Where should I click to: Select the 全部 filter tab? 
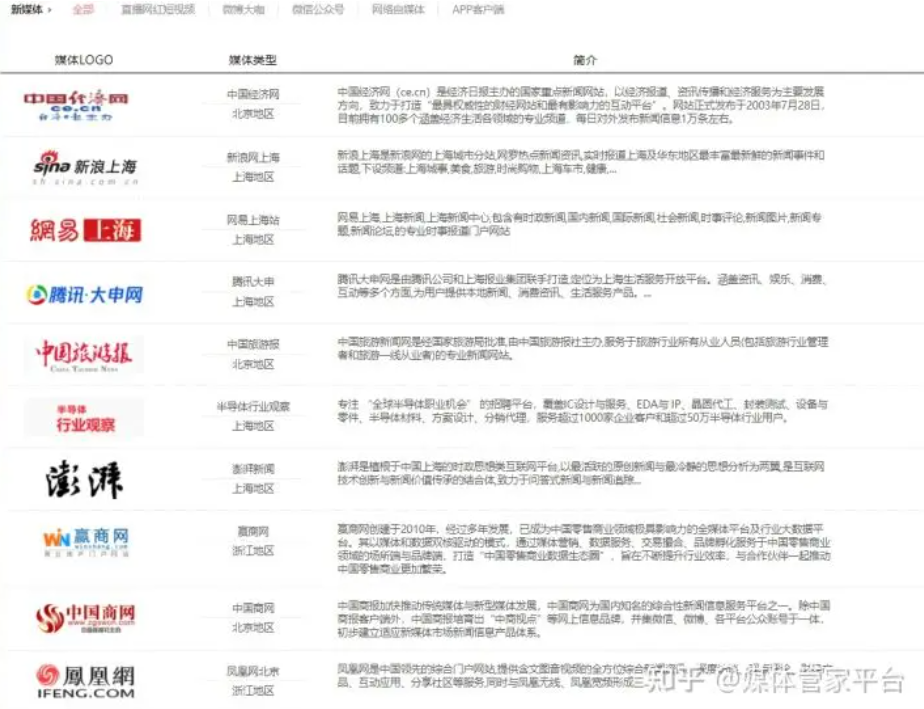83,9
